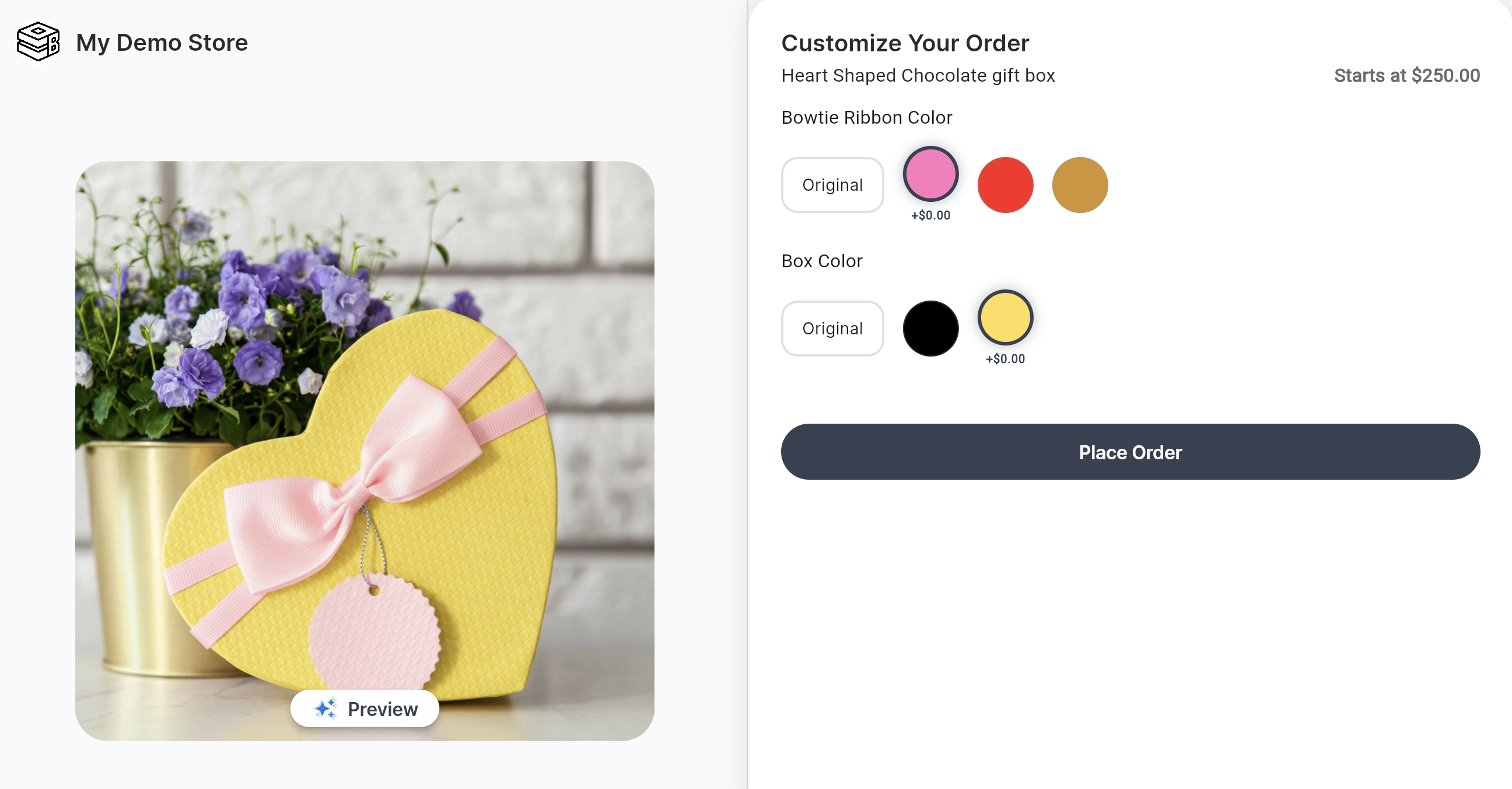Select the black box color swatch
Screen dimensions: 1512x789
coord(930,328)
